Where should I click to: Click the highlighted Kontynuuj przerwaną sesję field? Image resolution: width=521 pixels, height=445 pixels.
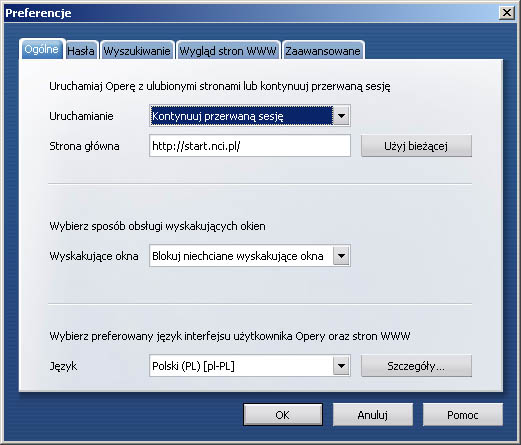(241, 116)
